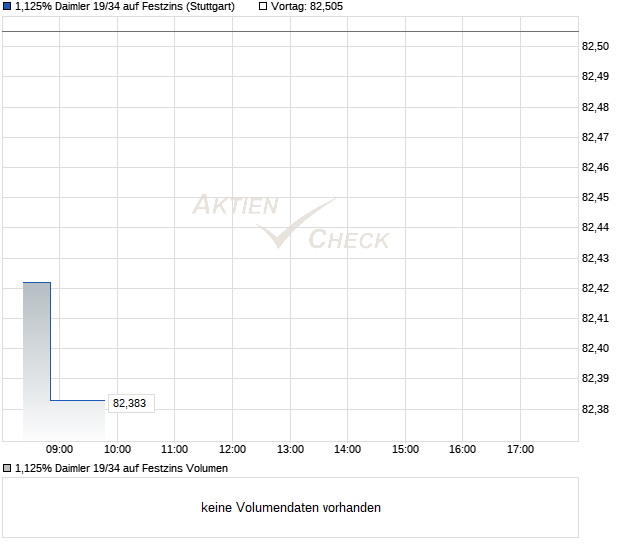The width and height of the screenshot is (620, 546).
Task: Click the 82,47 price axis label
Action: pyautogui.click(x=595, y=137)
